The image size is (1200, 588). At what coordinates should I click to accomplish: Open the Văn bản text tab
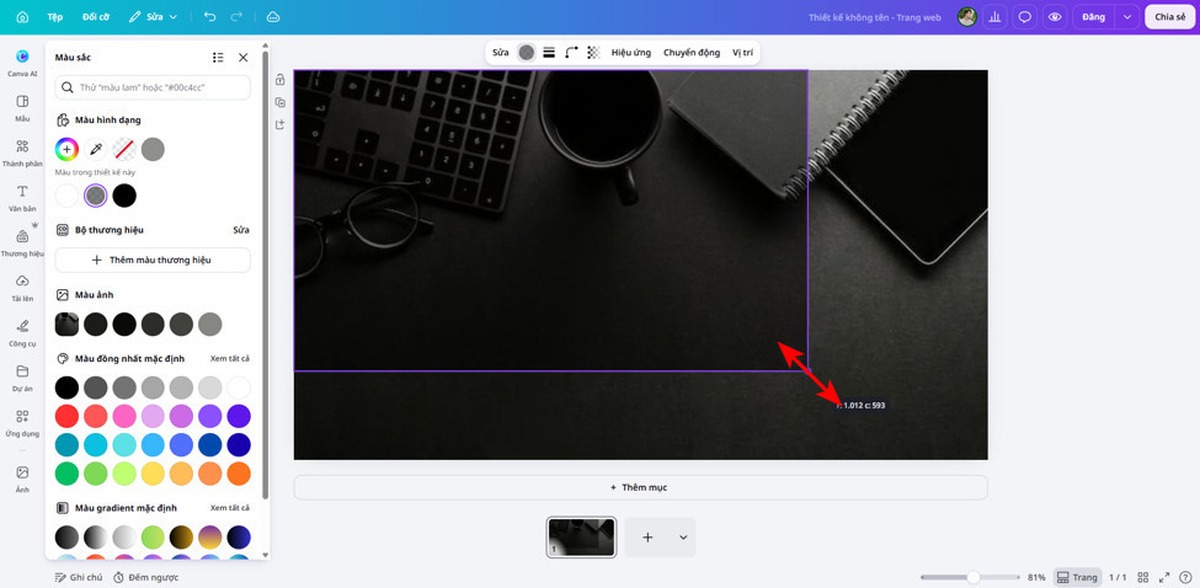click(x=22, y=198)
